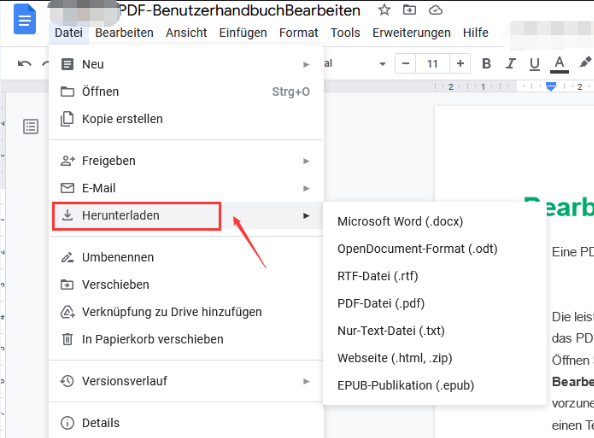The image size is (594, 438).
Task: Toggle italic formatting
Action: (x=511, y=64)
